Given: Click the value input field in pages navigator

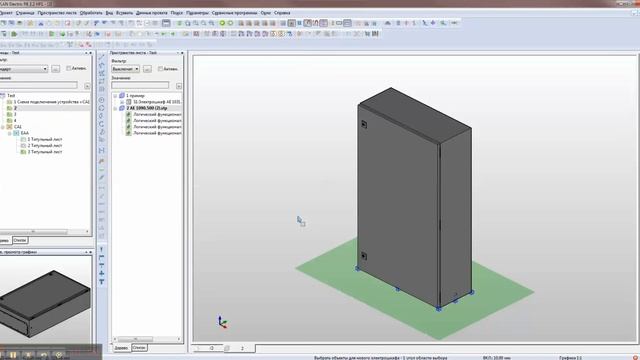Looking at the screenshot, I should [38, 85].
